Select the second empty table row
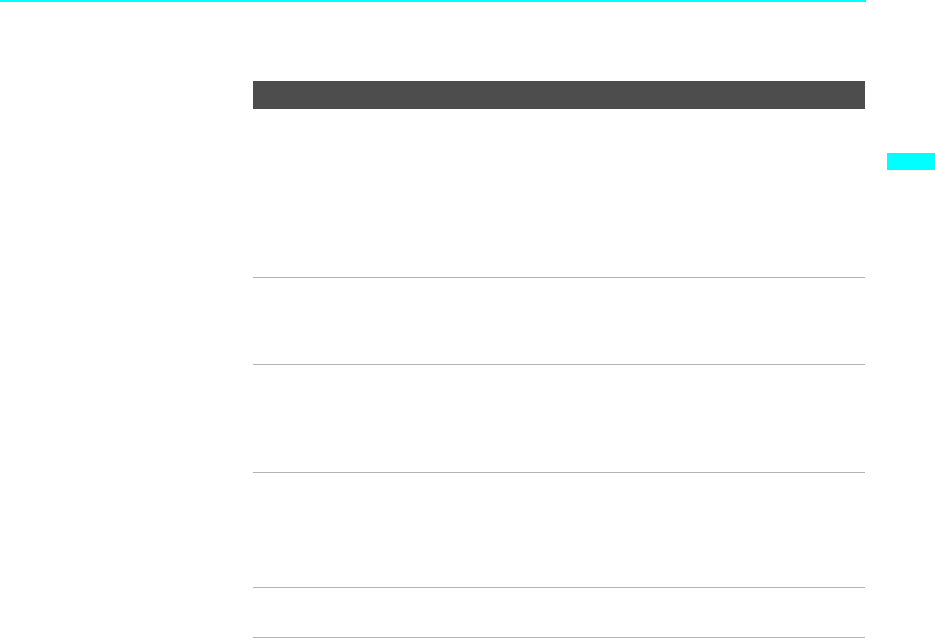Image resolution: width=935 pixels, height=638 pixels. coord(558,321)
